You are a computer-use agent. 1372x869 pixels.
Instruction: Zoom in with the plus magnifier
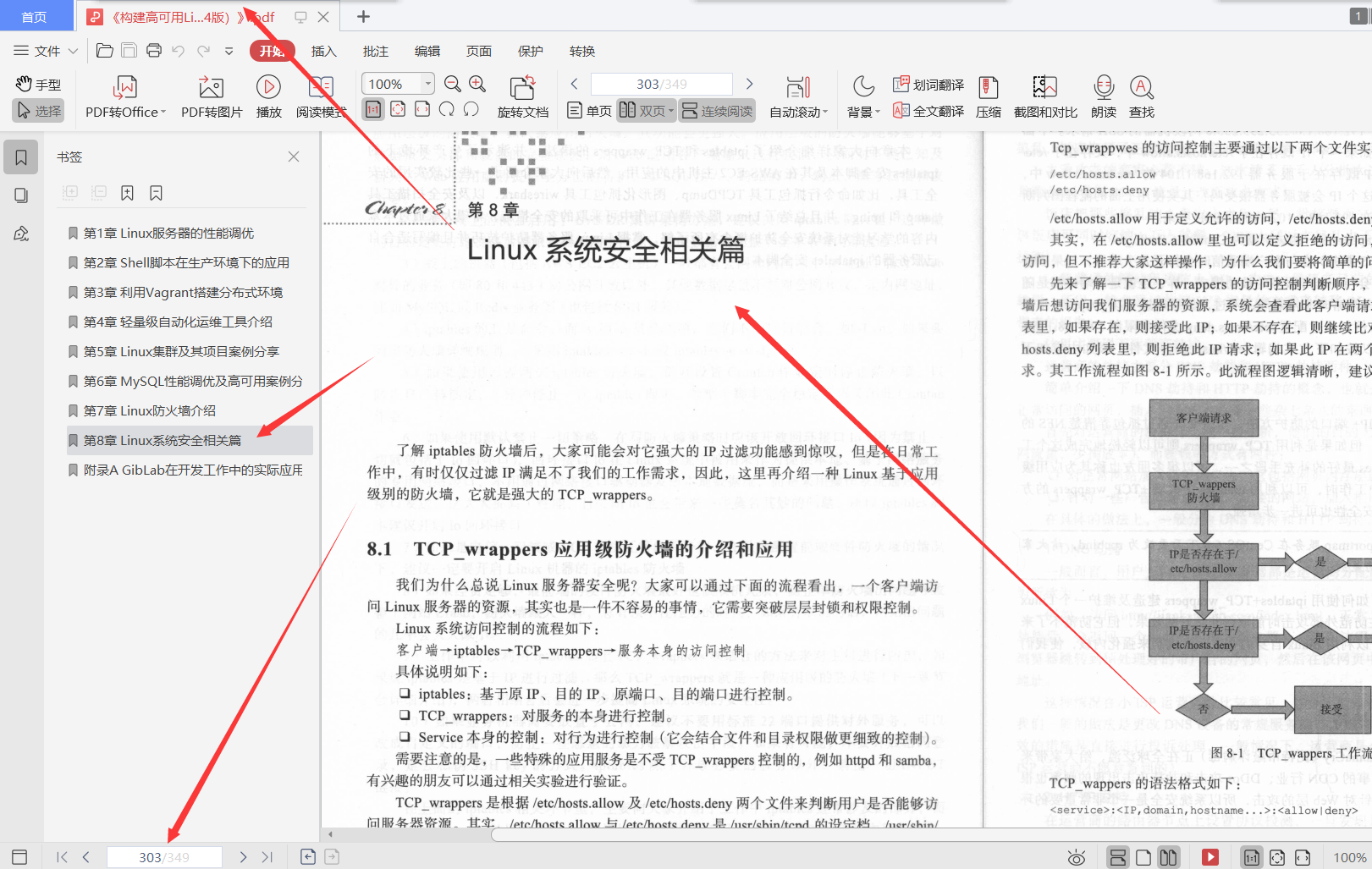click(x=477, y=84)
